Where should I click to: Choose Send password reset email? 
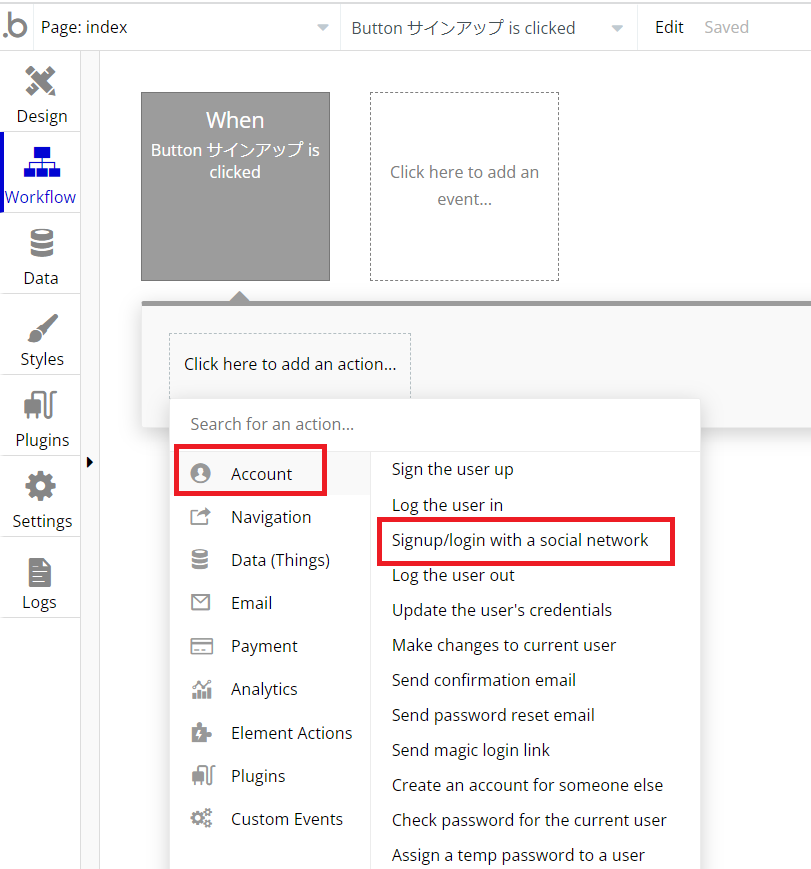pos(493,715)
